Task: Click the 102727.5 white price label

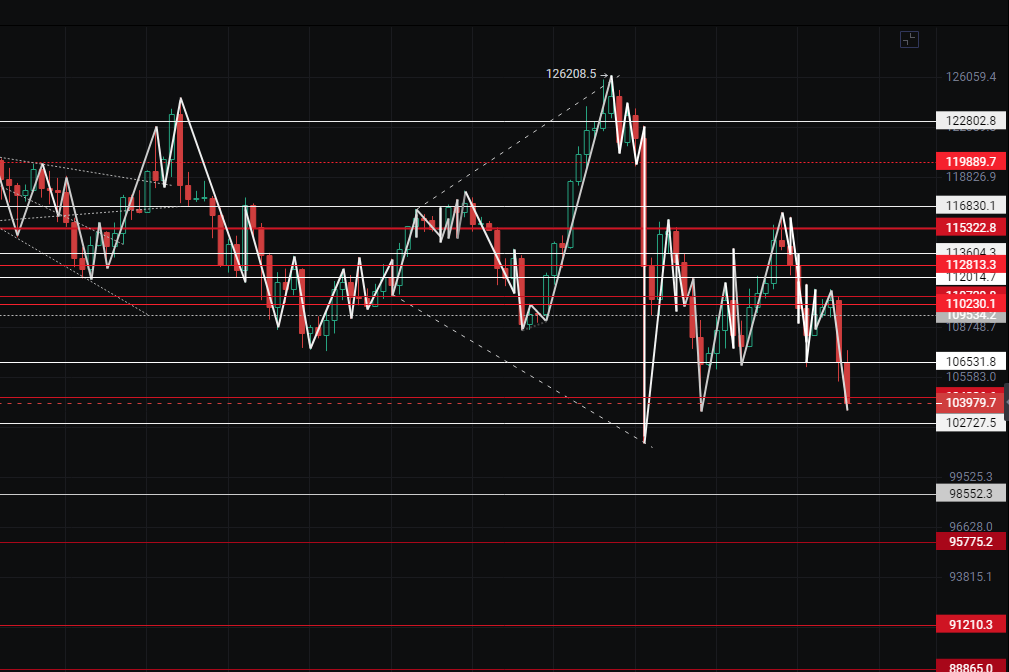Action: click(970, 423)
